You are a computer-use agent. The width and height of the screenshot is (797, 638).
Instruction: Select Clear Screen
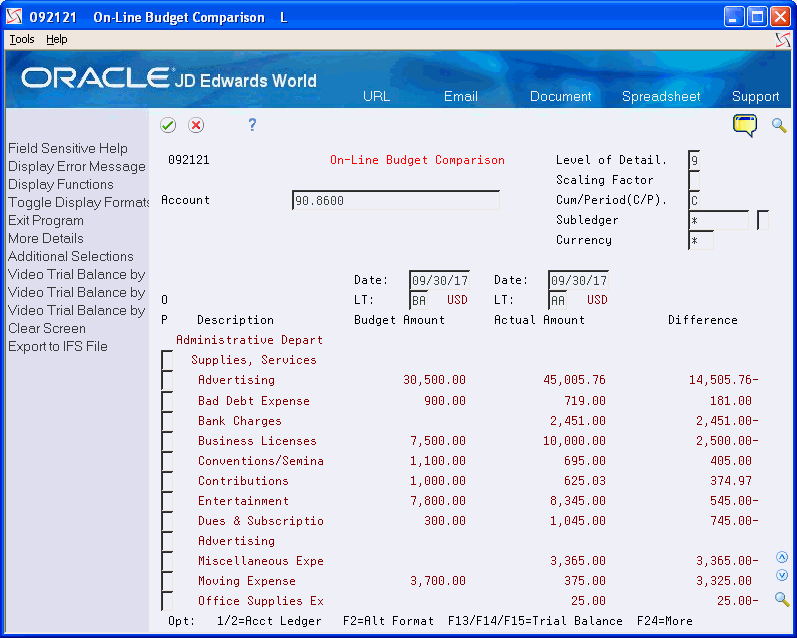[47, 328]
